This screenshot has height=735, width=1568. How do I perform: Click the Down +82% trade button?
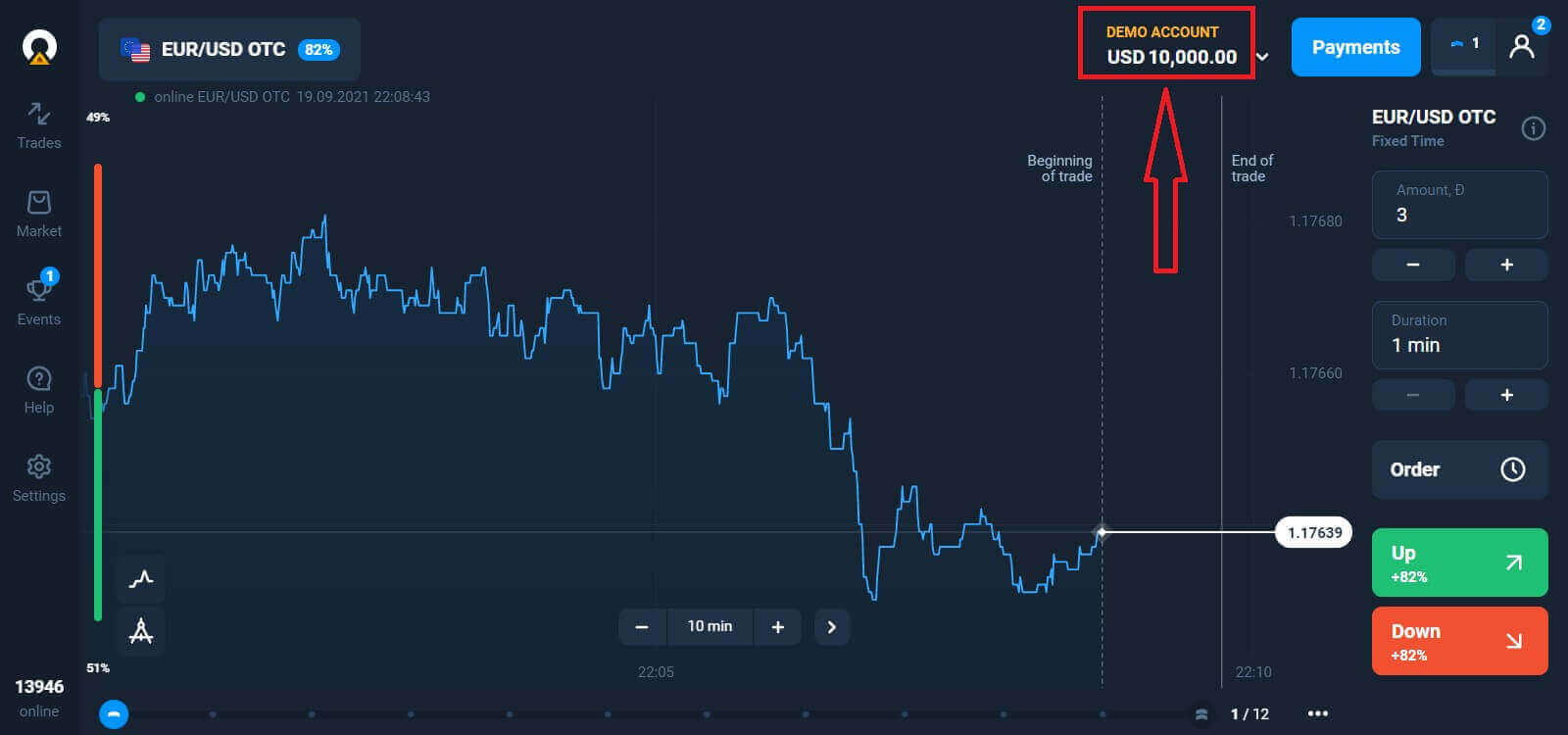point(1459,641)
